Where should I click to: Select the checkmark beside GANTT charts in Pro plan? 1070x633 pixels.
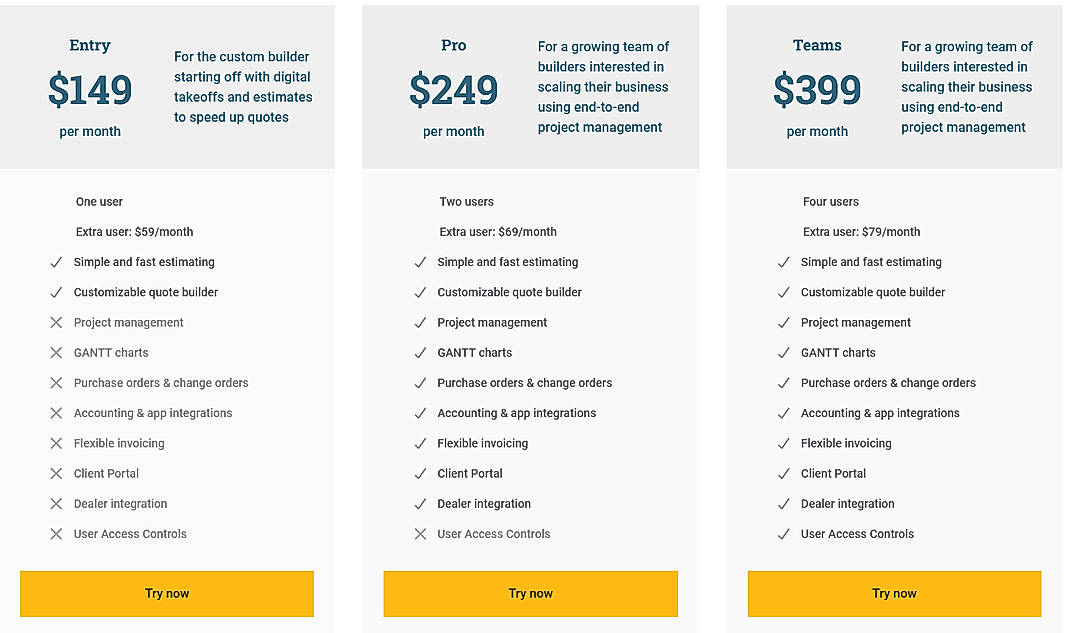pos(420,352)
